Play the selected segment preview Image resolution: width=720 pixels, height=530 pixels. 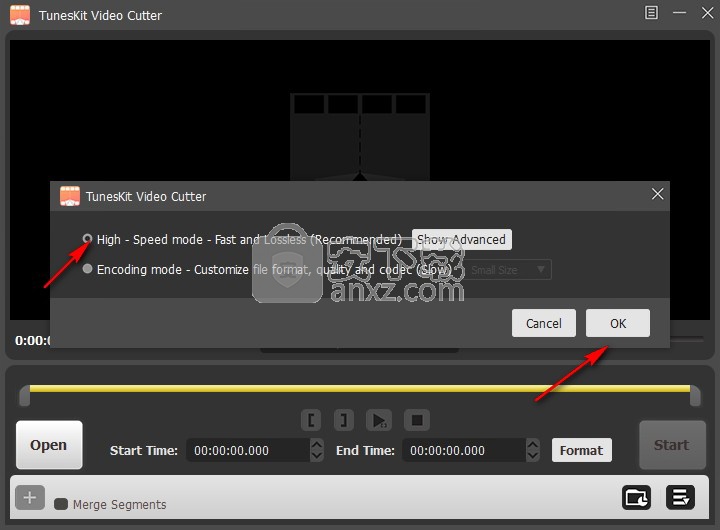[x=379, y=420]
